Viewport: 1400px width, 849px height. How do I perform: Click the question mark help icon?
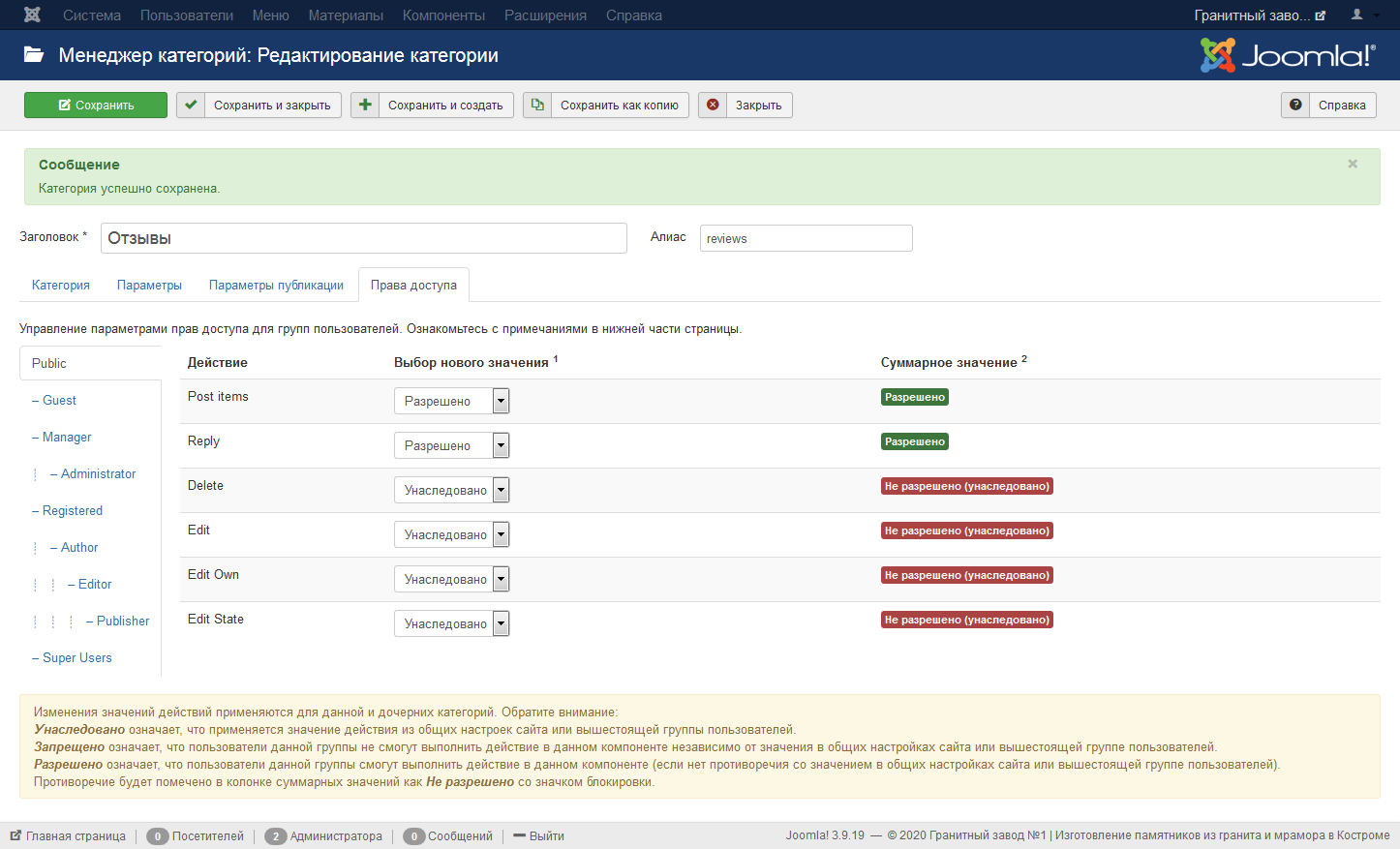(x=1295, y=106)
